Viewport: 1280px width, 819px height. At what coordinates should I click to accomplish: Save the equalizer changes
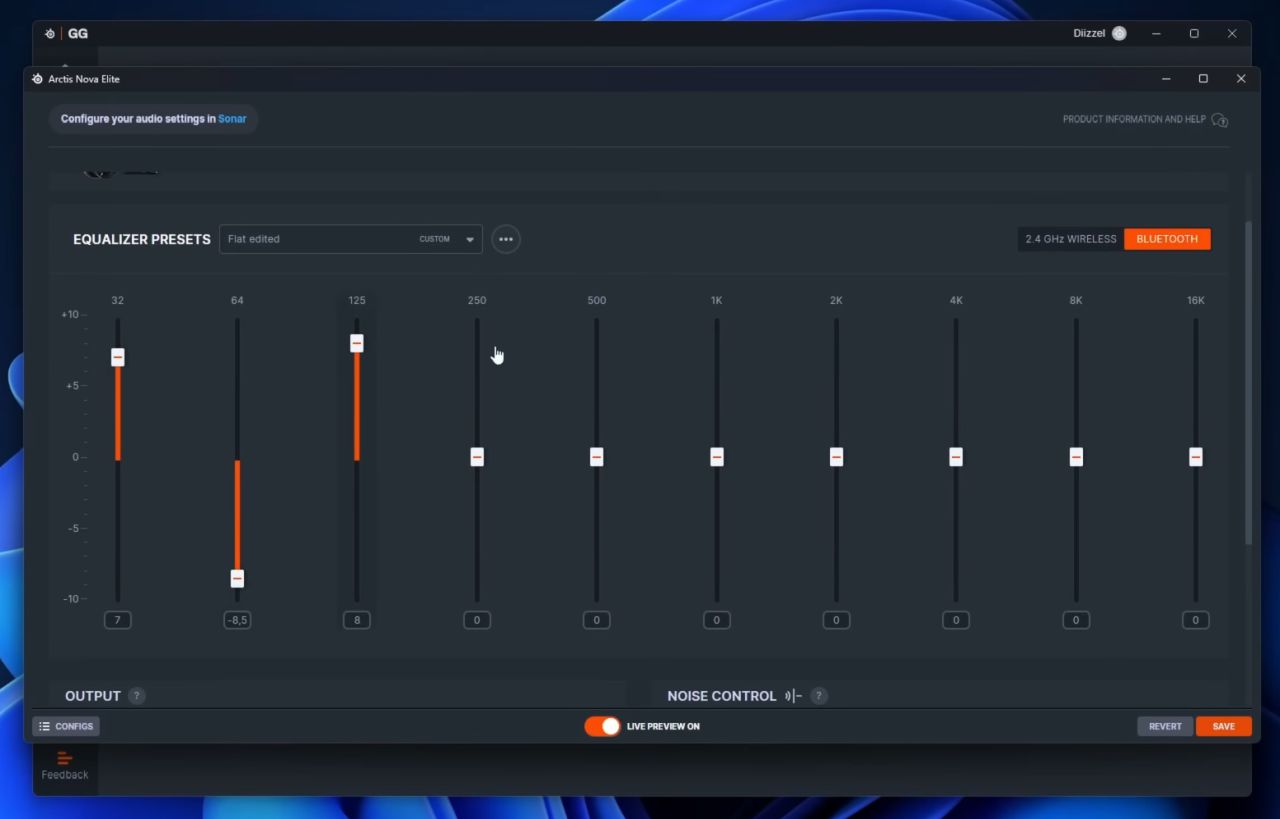click(1223, 726)
